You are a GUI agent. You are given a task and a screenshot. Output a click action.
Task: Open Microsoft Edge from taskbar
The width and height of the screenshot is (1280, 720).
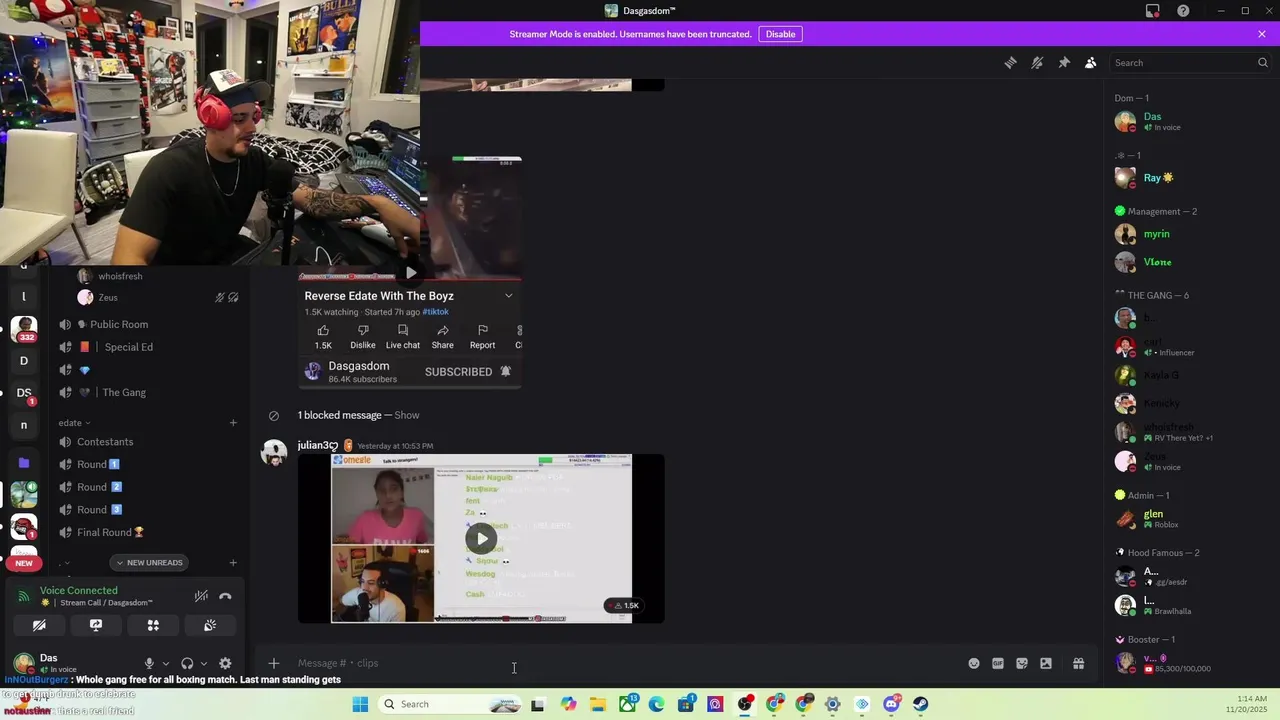pyautogui.click(x=656, y=704)
